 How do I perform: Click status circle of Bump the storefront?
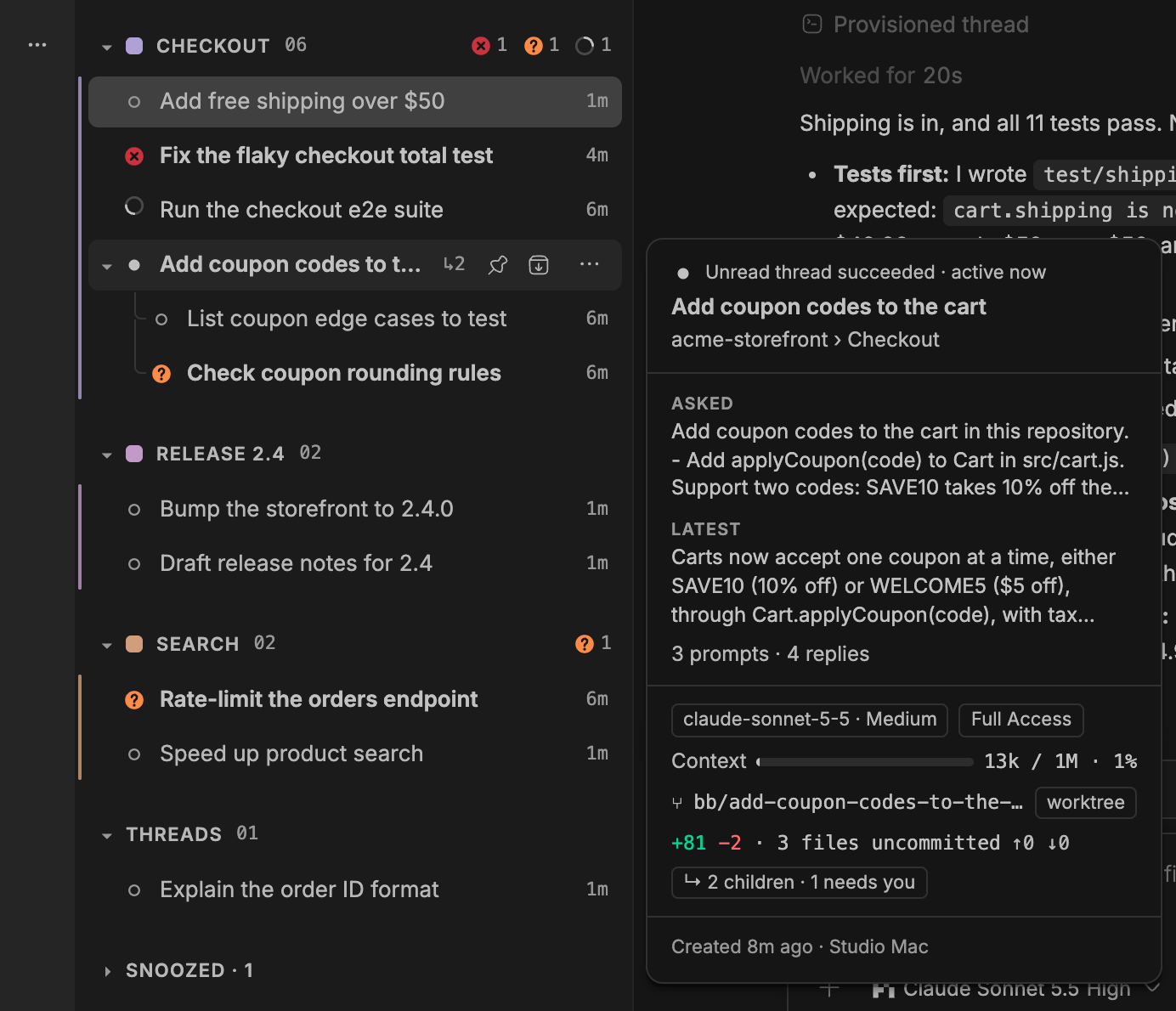tap(134, 510)
